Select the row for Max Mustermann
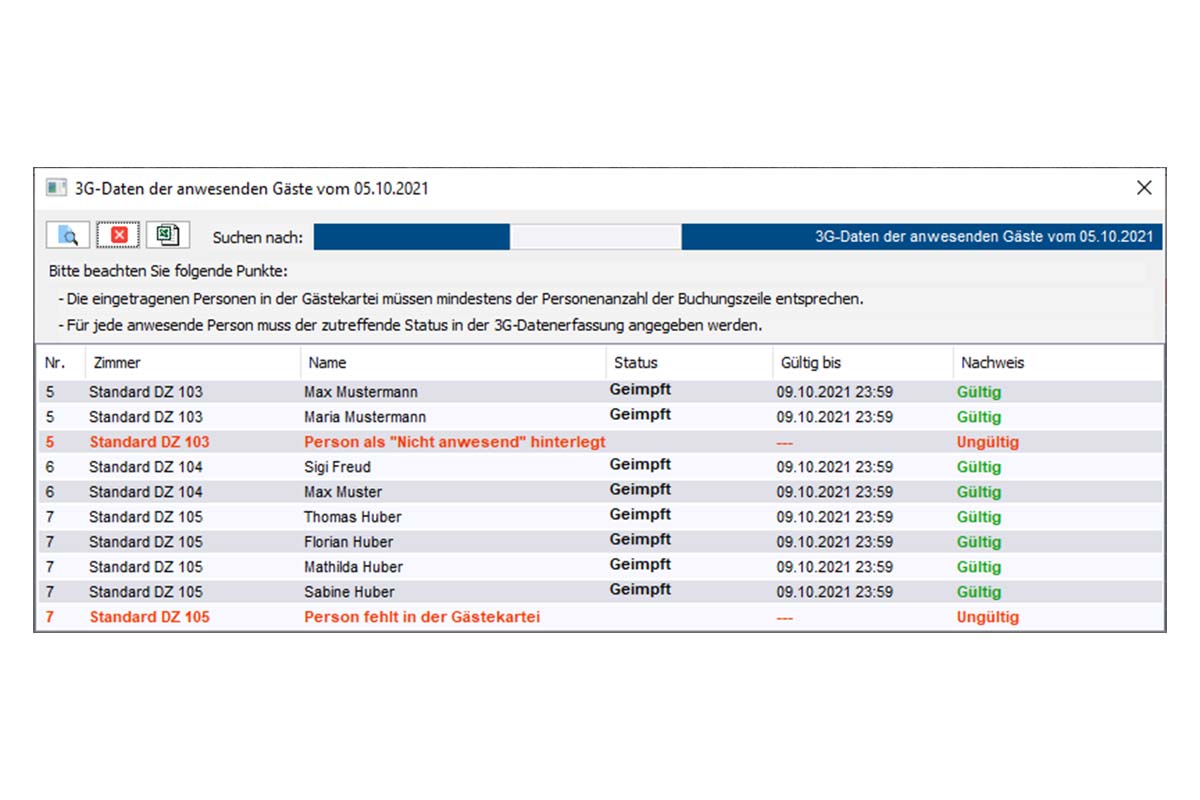1200x800 pixels. [x=361, y=392]
